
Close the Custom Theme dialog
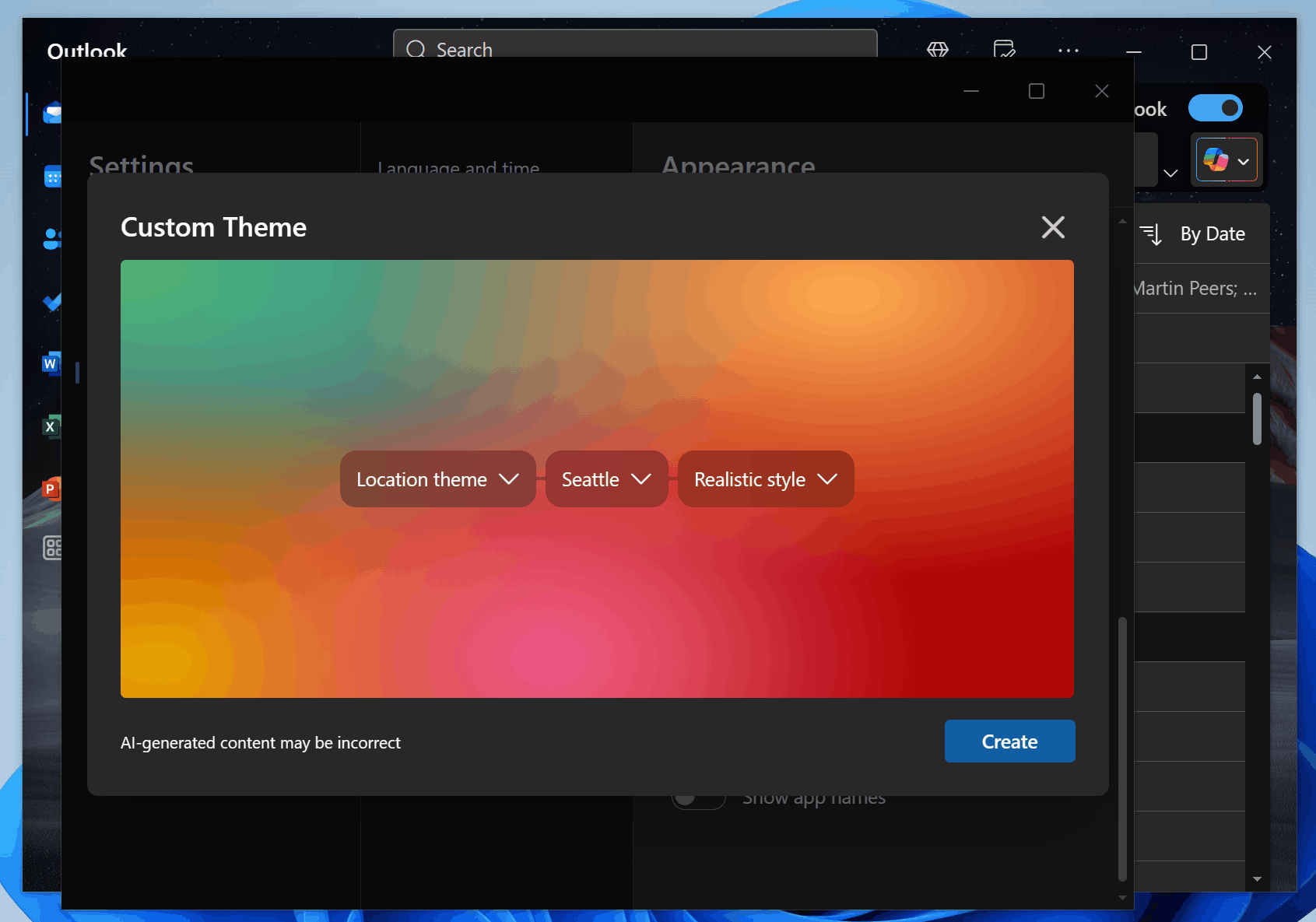[1053, 227]
